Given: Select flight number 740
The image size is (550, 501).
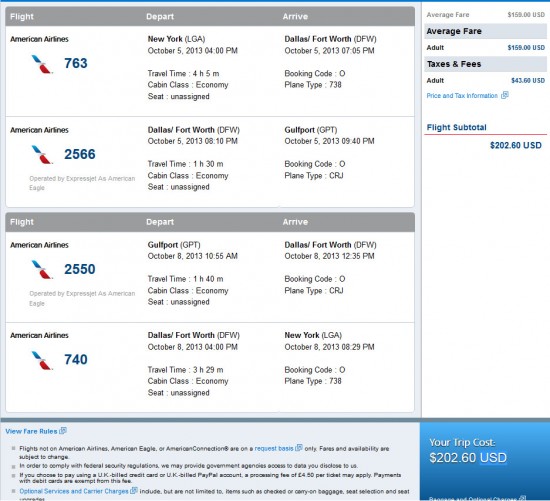Looking at the screenshot, I should 76,360.
